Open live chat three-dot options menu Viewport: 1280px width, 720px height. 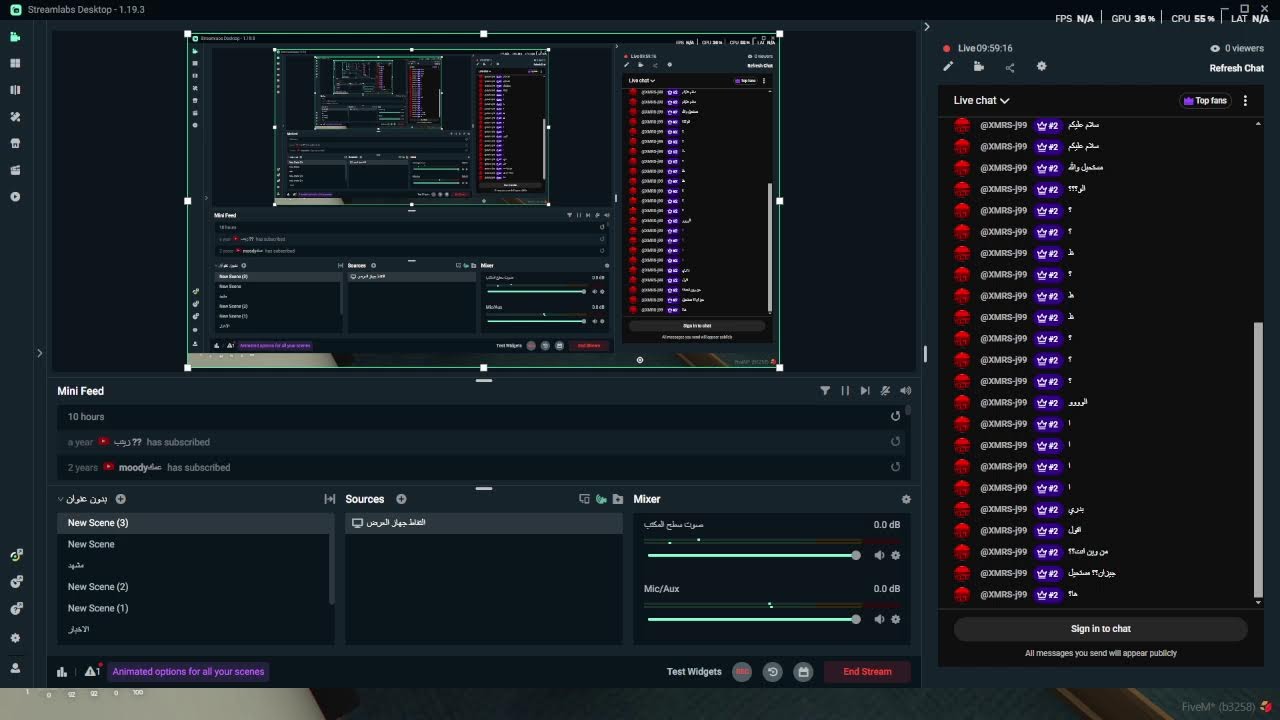tap(1245, 100)
